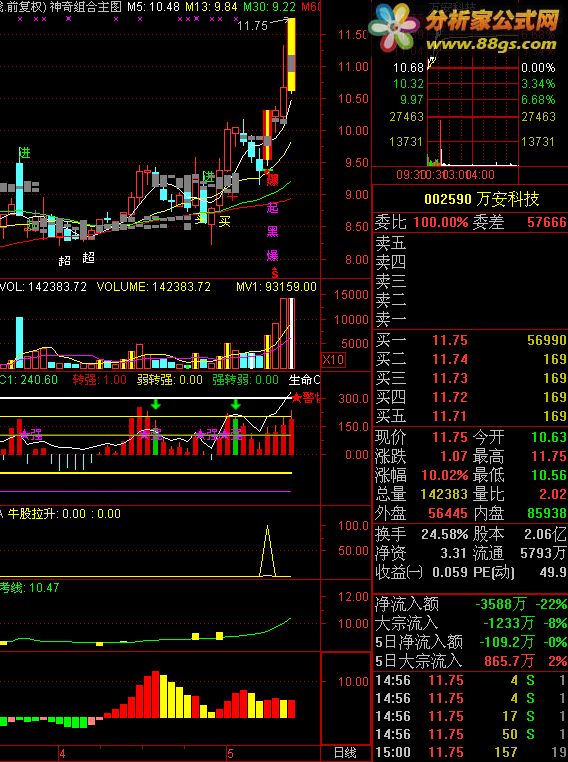Click the red star alert marker
568x762 pixels.
296,398
